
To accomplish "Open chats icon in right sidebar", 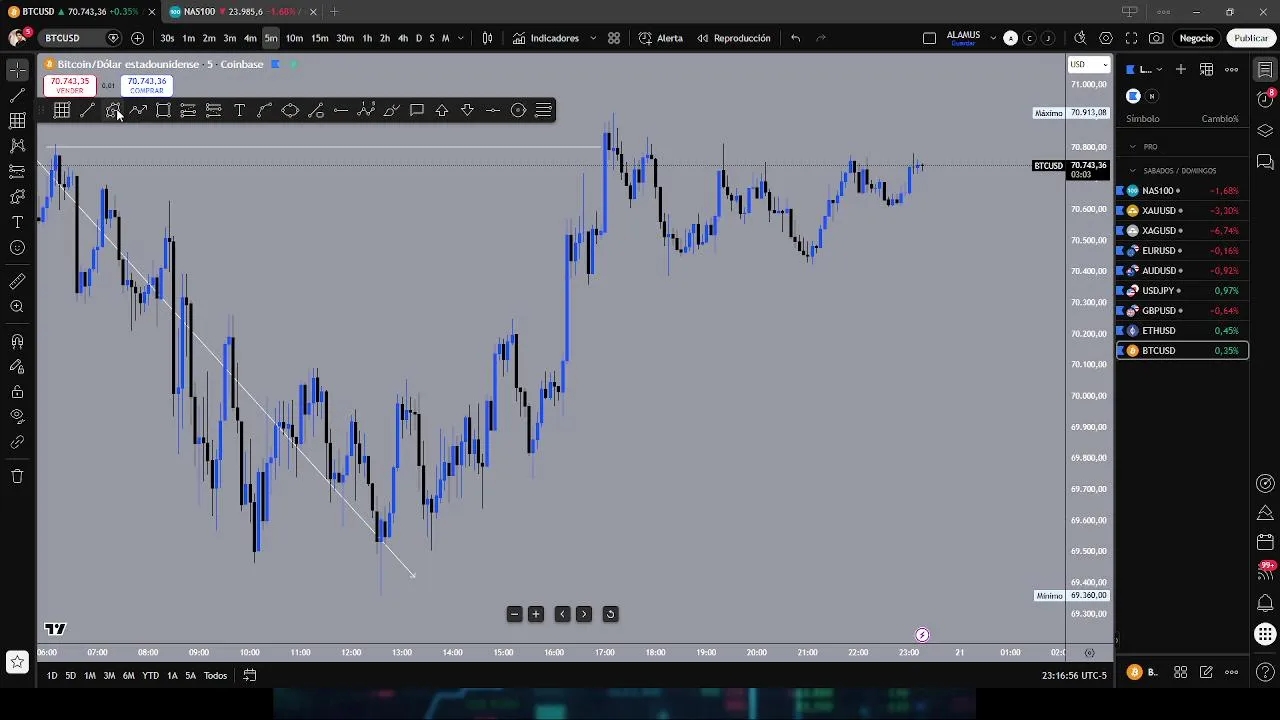I will (x=1265, y=162).
